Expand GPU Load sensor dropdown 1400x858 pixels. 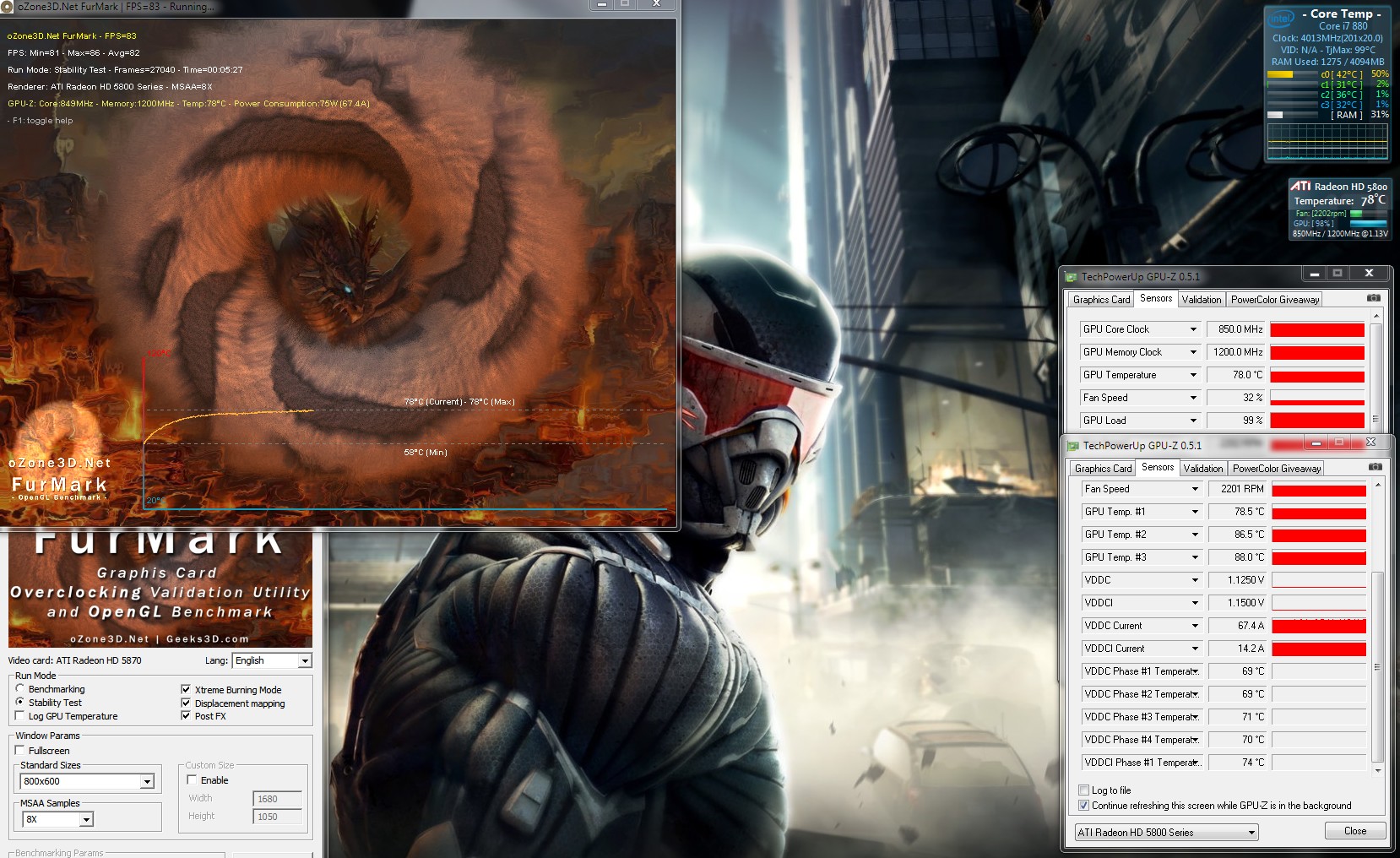tap(1193, 421)
